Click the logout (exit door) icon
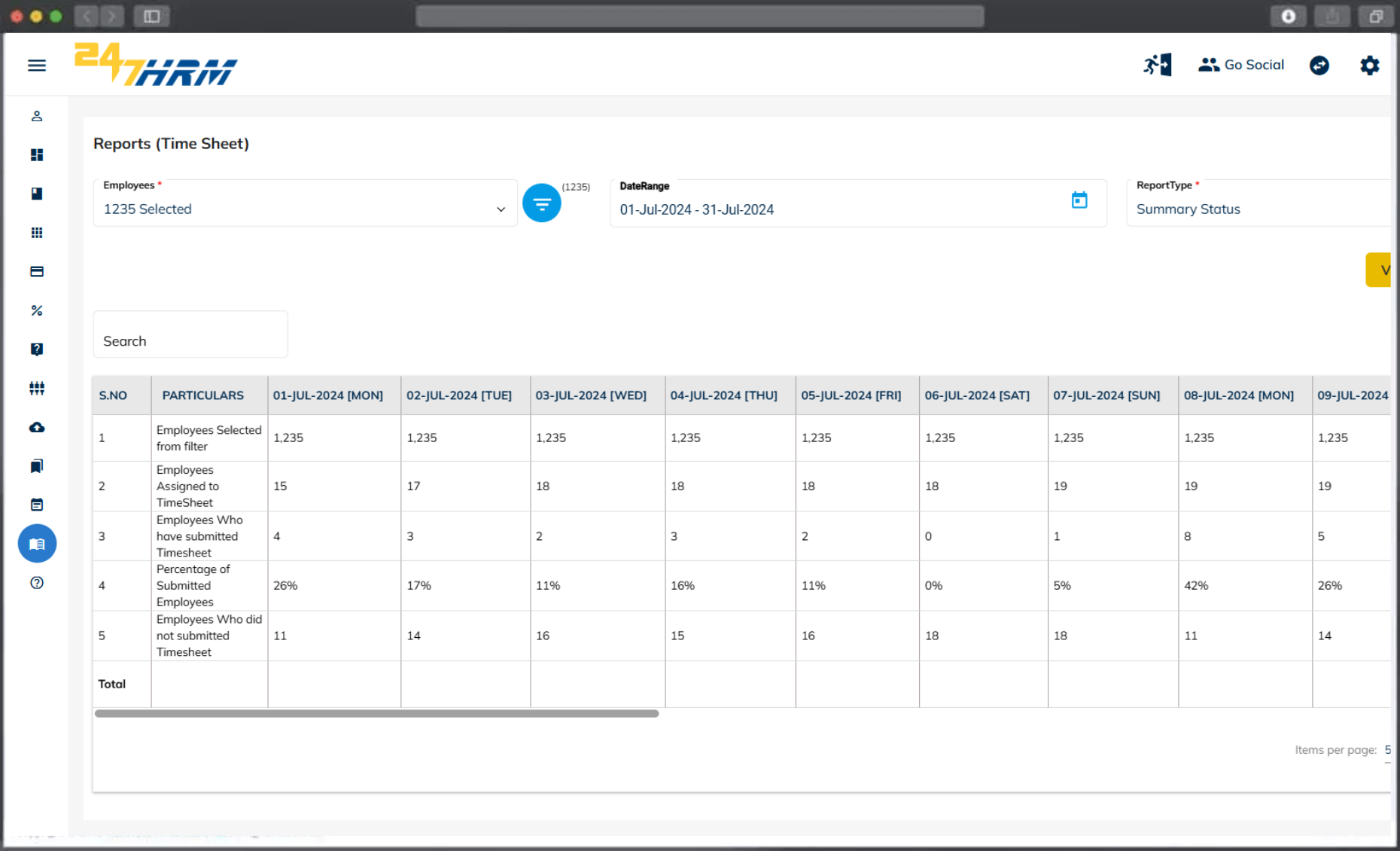 (1157, 65)
